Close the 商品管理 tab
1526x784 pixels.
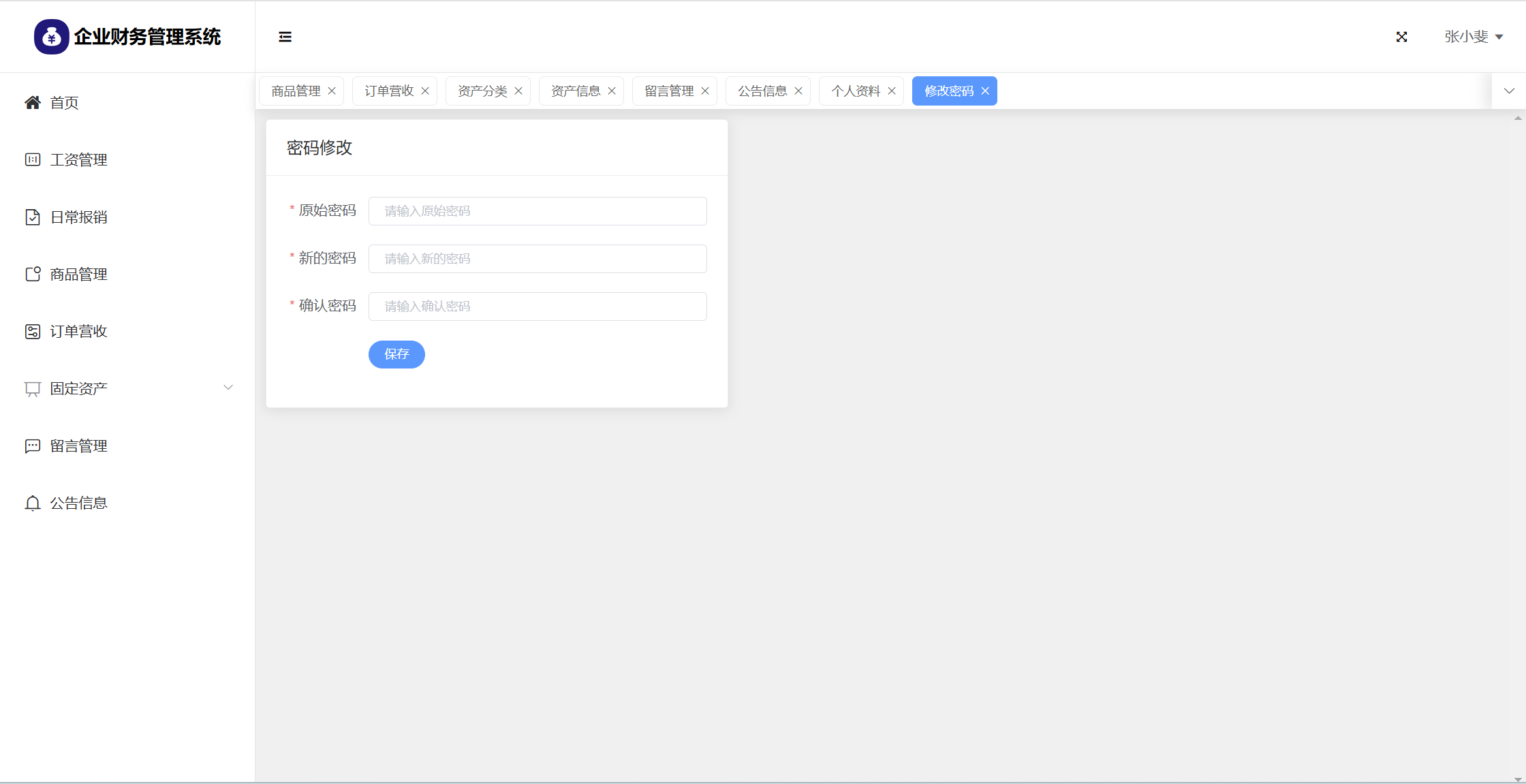point(332,91)
